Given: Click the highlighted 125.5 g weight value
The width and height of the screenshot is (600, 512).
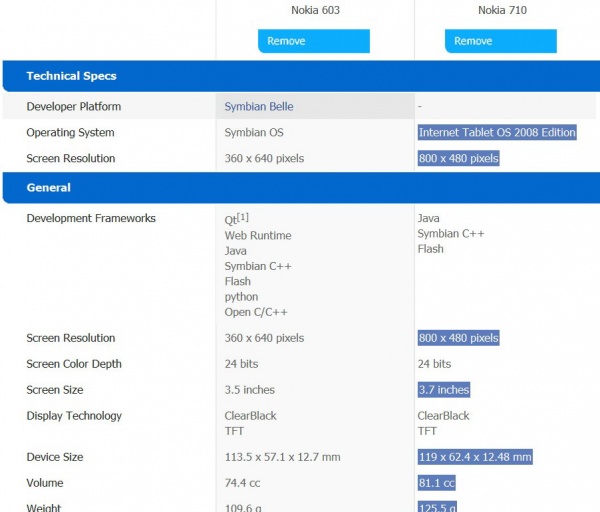Looking at the screenshot, I should [x=438, y=507].
